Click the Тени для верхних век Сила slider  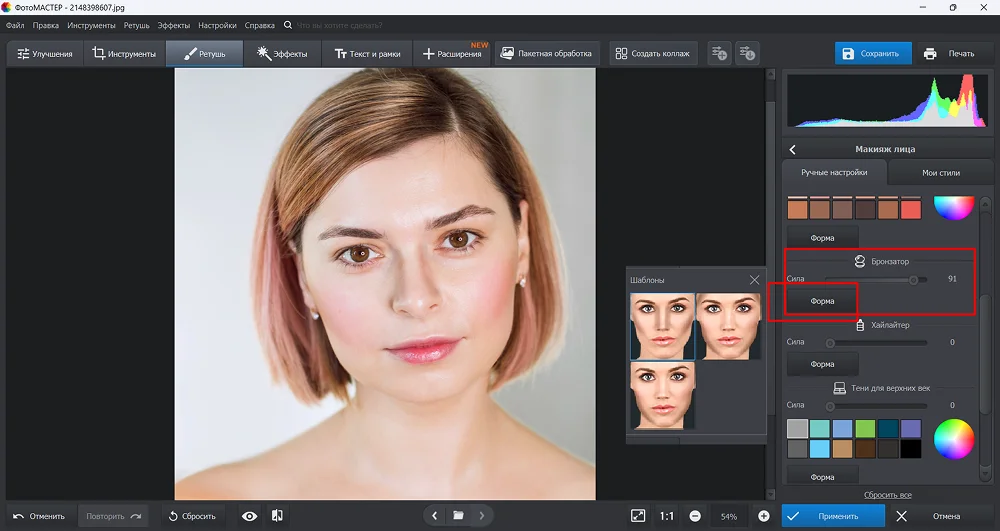[x=876, y=406]
